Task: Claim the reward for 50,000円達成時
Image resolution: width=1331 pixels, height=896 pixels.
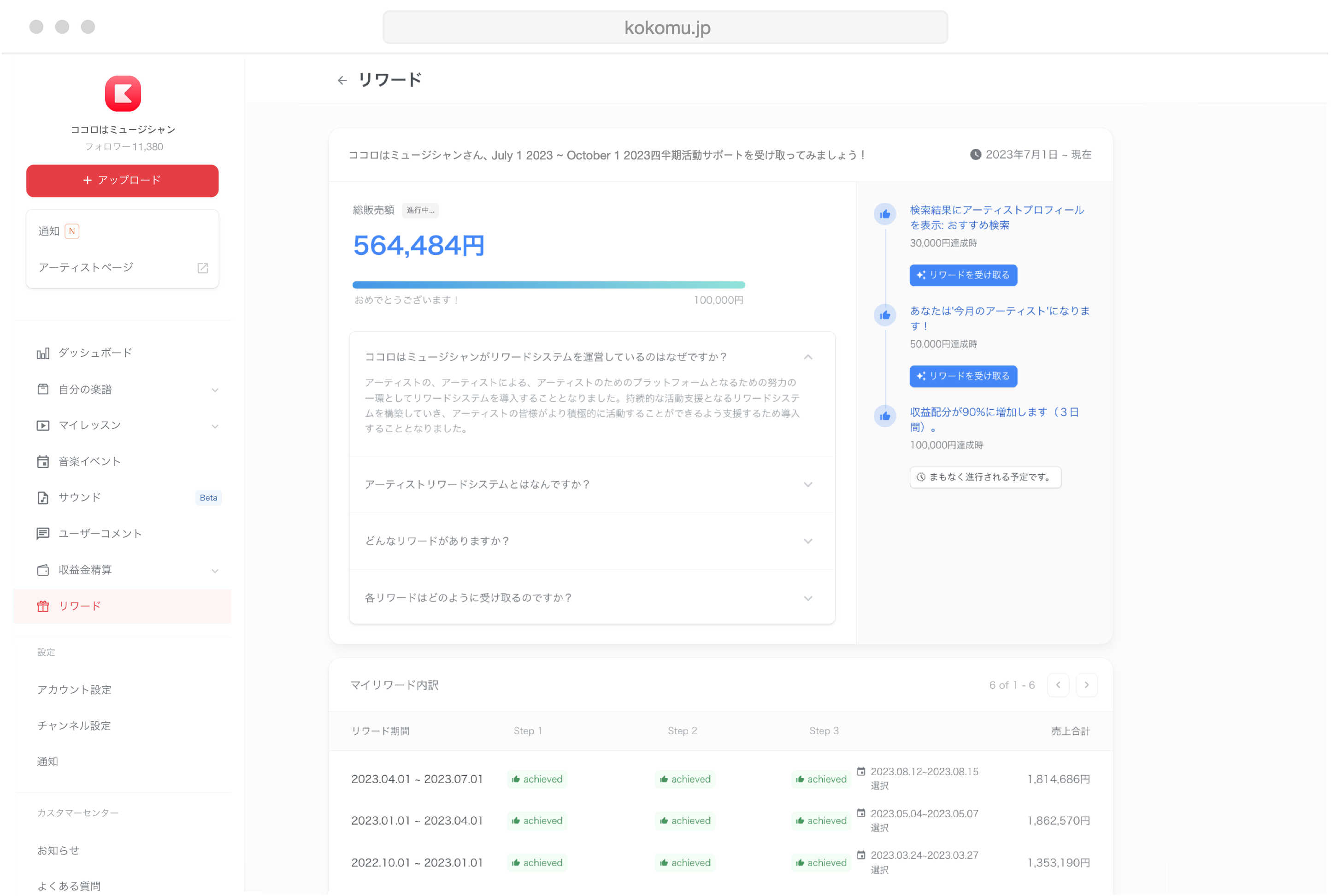Action: [x=963, y=377]
